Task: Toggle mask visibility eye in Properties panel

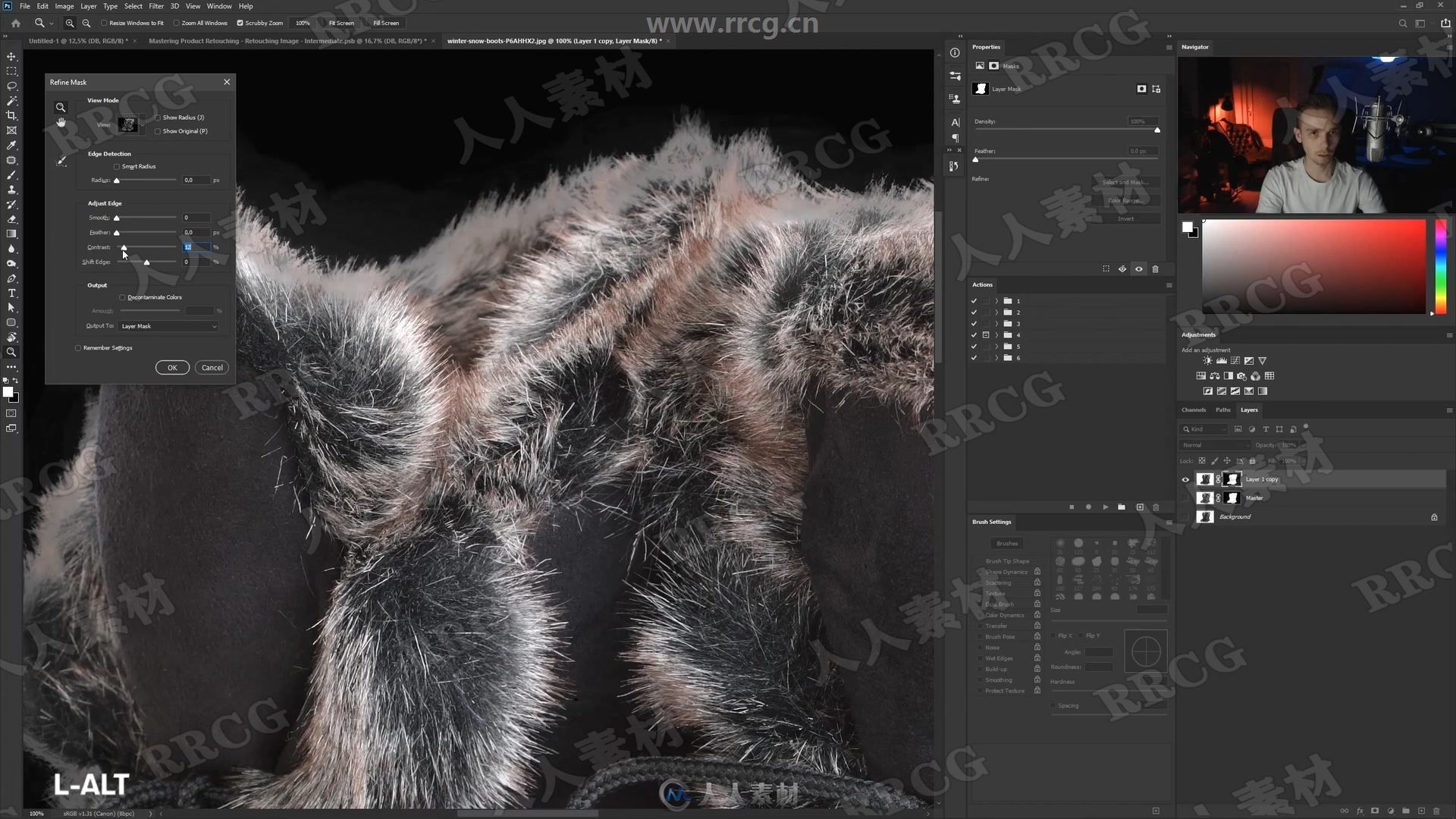Action: 1138,269
